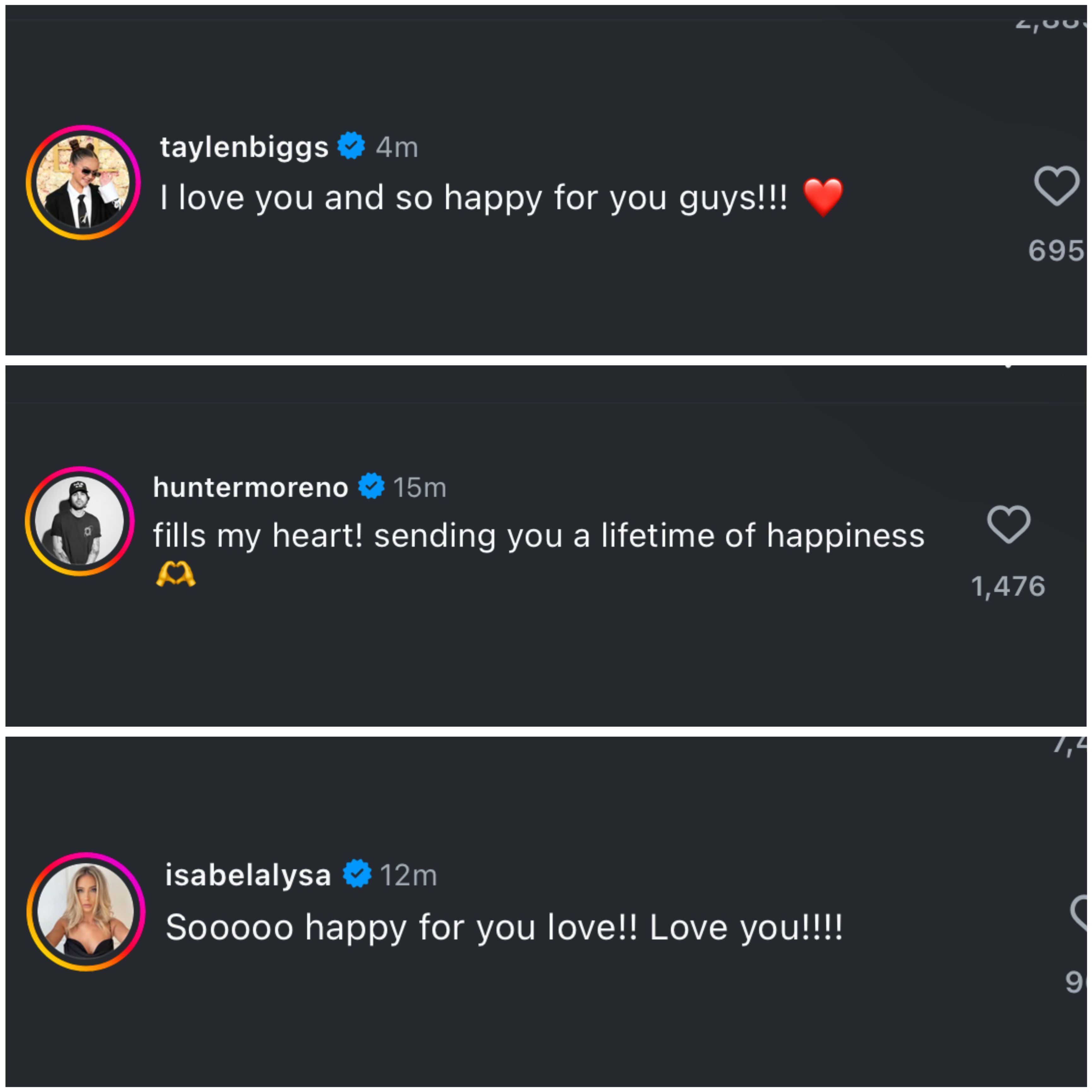Click the 12m timestamp on isabelalysa's comment
The width and height of the screenshot is (1092, 1092).
408,875
